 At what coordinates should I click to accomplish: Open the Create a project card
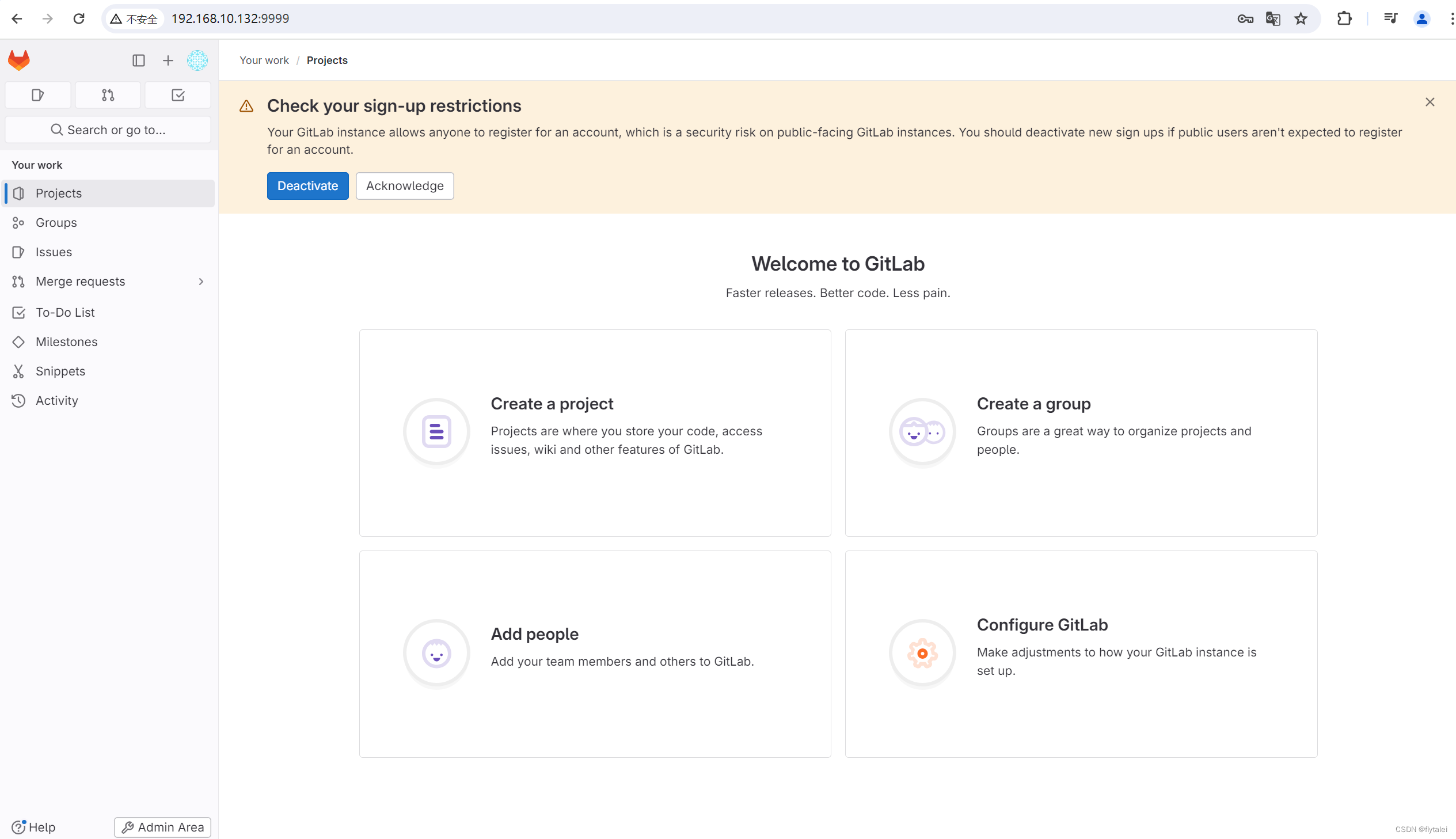coord(595,433)
